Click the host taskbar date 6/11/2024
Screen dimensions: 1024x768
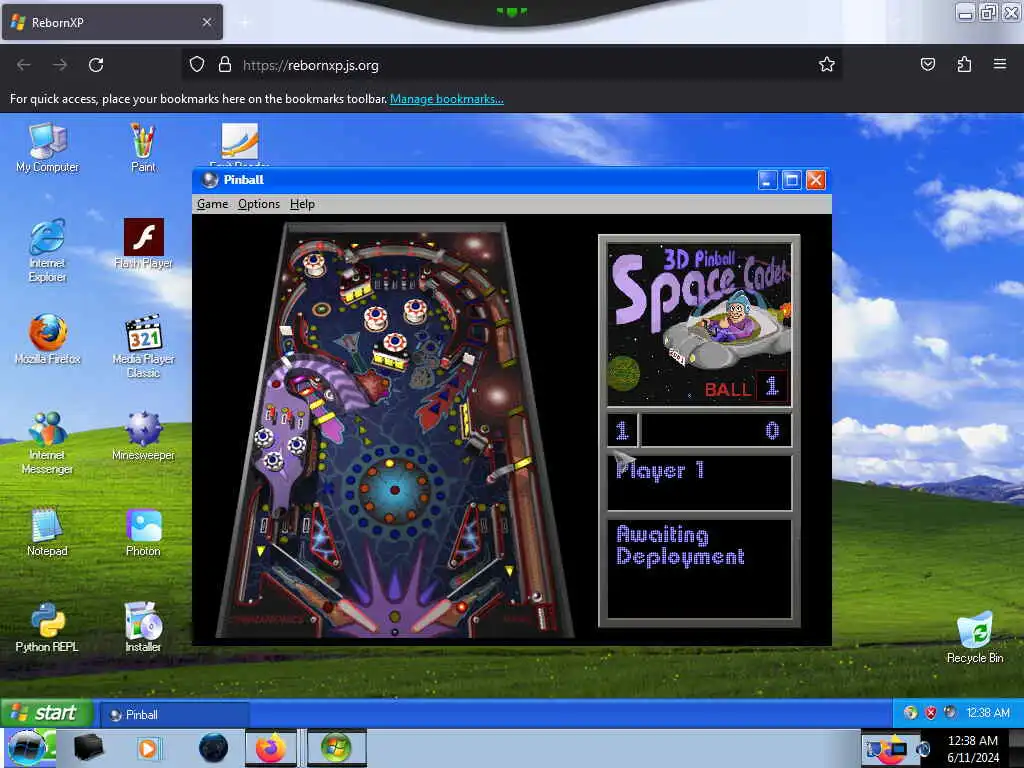click(x=973, y=758)
